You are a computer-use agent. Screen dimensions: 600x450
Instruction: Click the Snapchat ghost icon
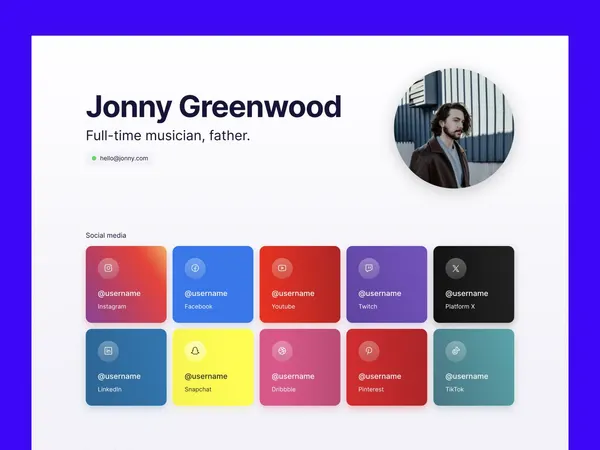pyautogui.click(x=195, y=351)
